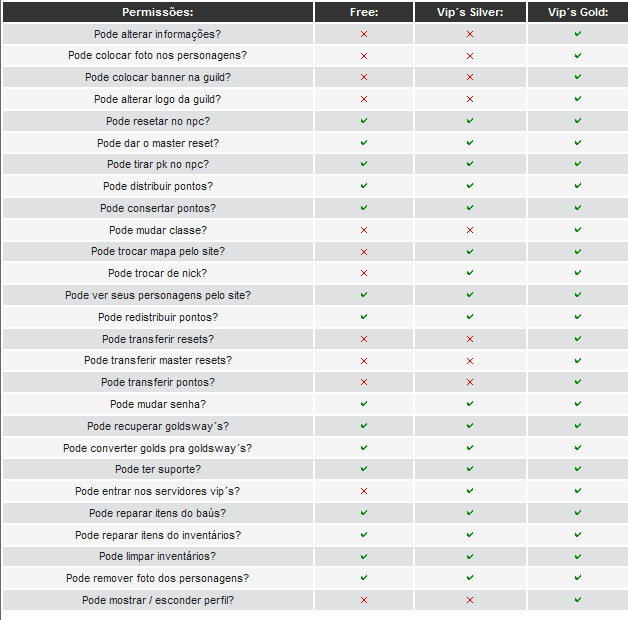Click the 'Pode limpar inventários?' row label
This screenshot has width=628, height=620.
click(x=158, y=556)
